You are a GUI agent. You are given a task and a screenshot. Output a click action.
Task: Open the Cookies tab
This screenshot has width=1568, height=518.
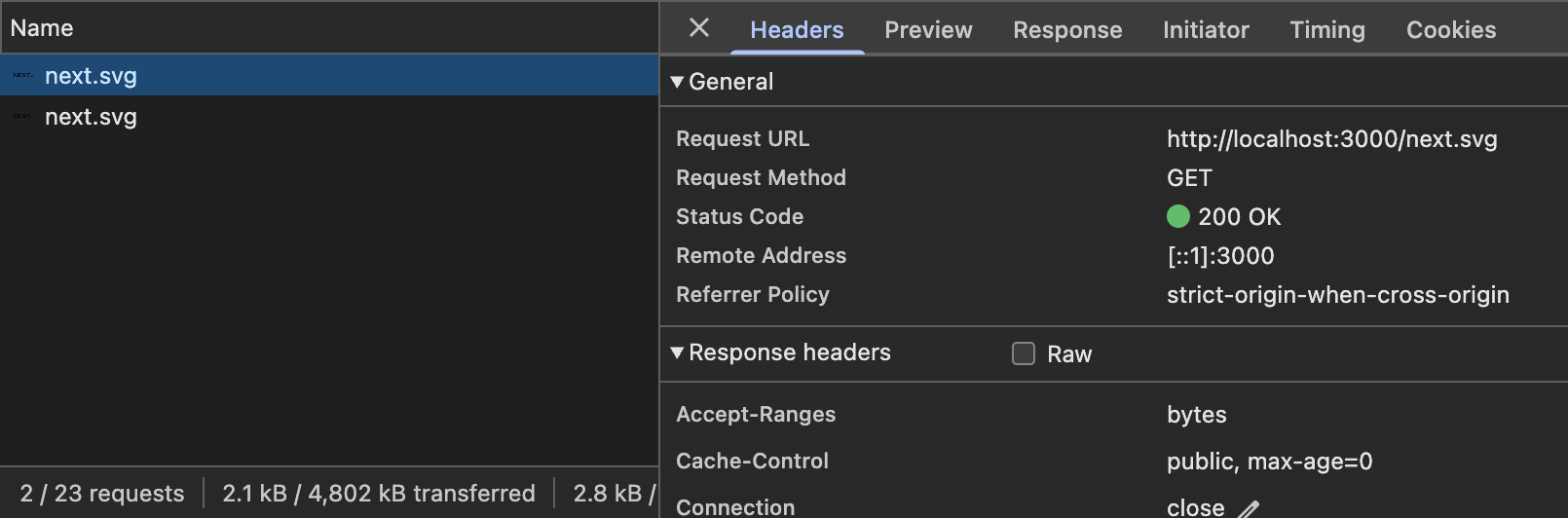1451,30
